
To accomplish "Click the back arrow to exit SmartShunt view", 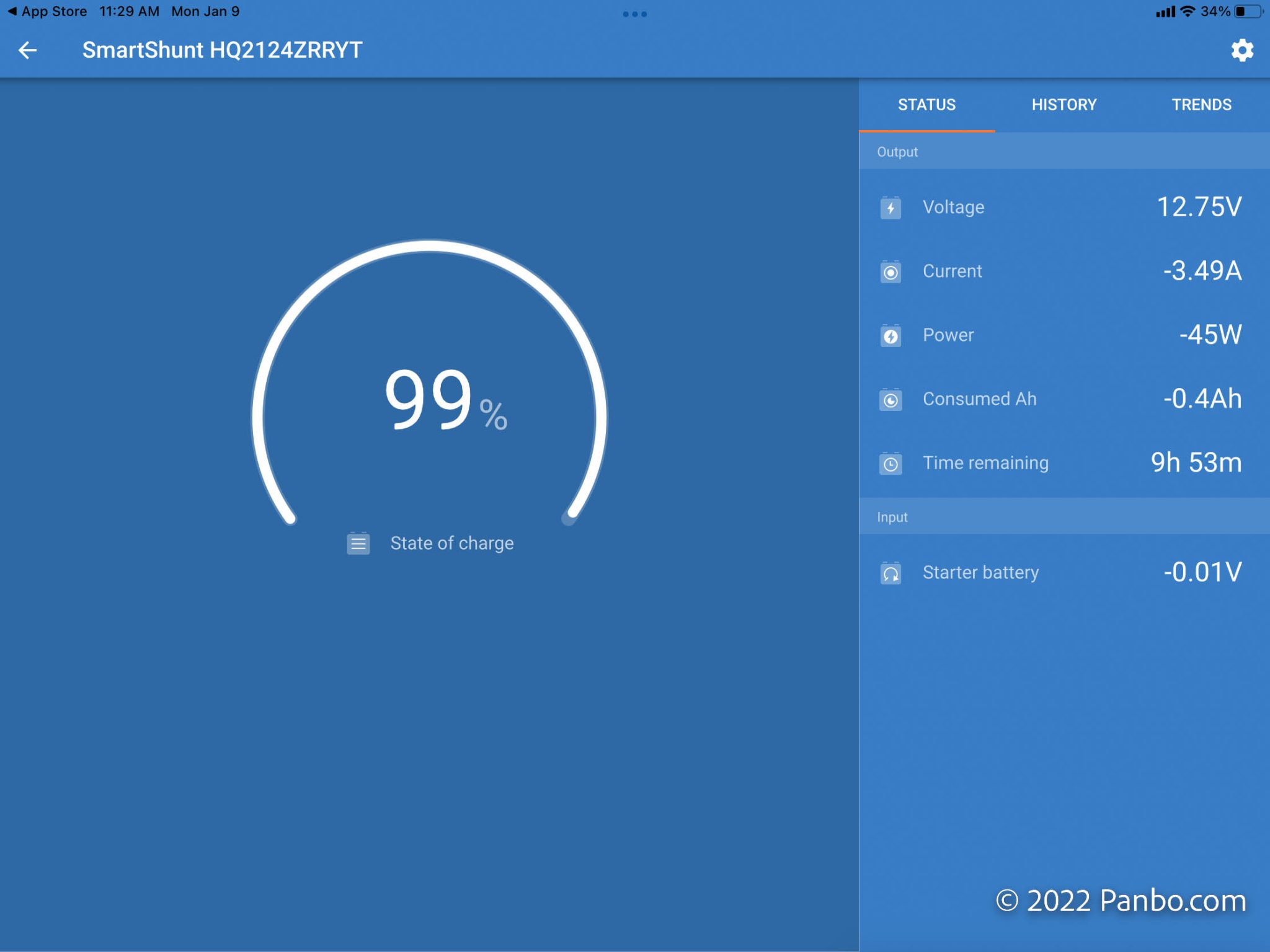I will [27, 50].
